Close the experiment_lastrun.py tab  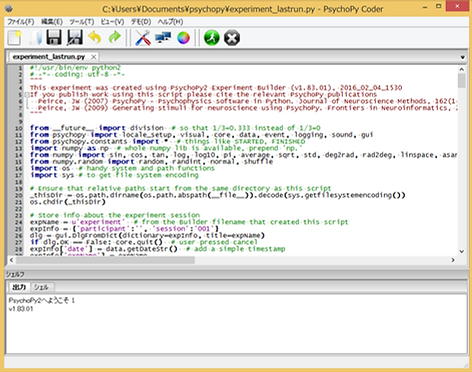point(94,57)
